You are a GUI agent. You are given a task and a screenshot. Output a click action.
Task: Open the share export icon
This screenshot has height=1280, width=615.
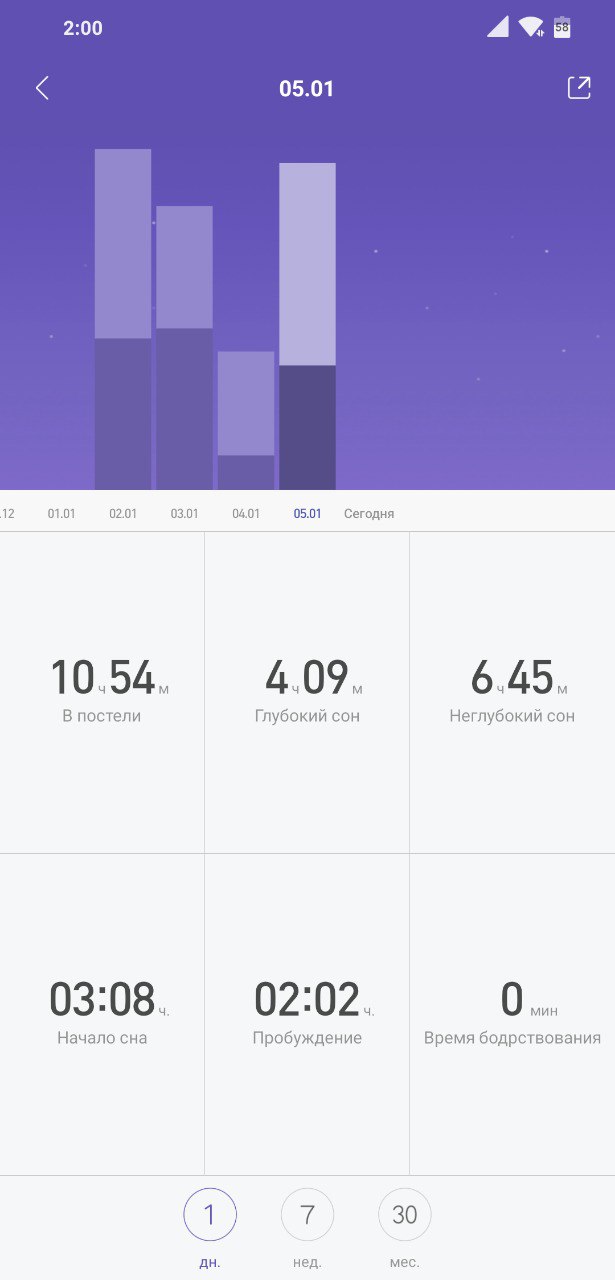(579, 88)
